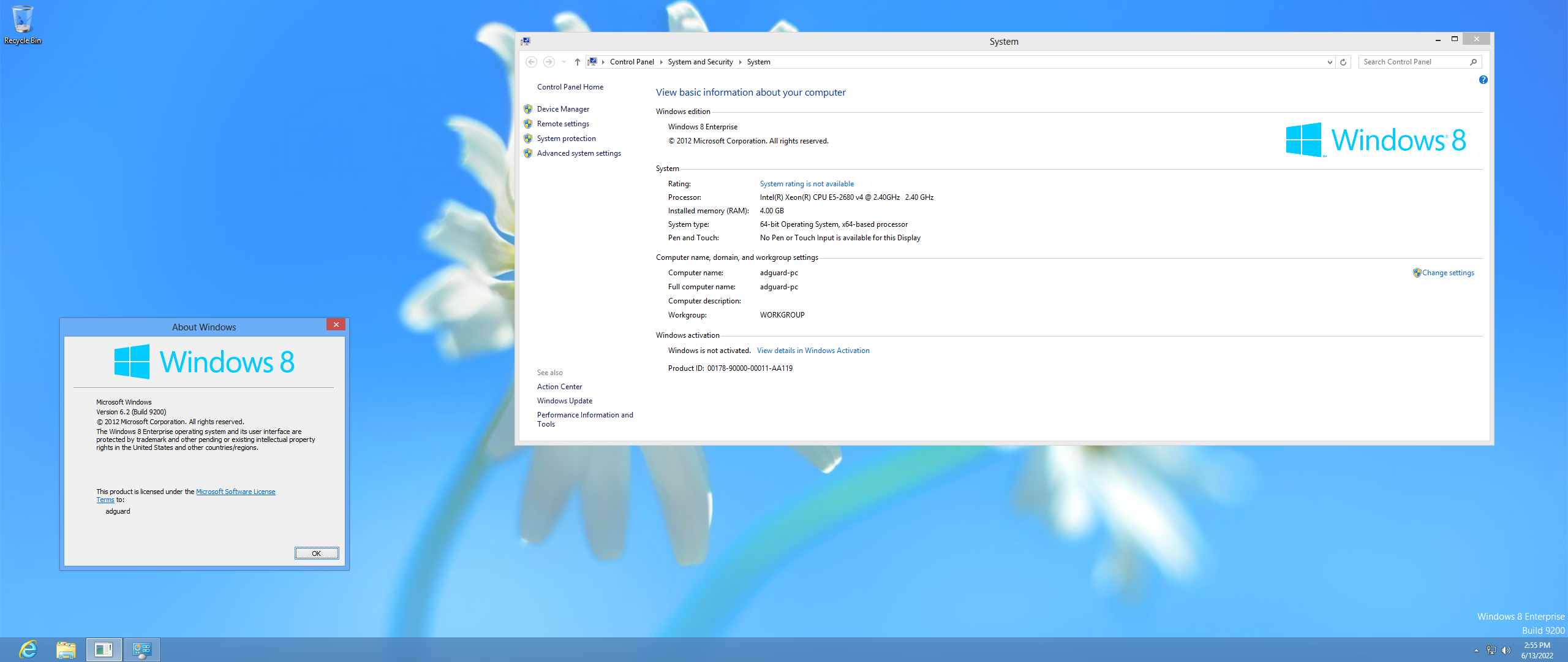This screenshot has width=1568, height=662.
Task: Click the WORKGROUP value
Action: [x=782, y=315]
